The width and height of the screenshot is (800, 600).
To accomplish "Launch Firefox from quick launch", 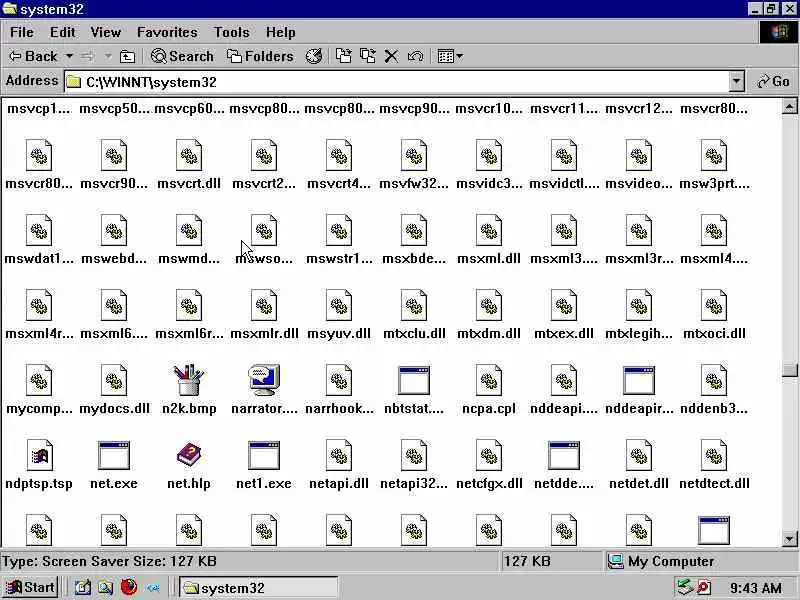I will click(129, 587).
